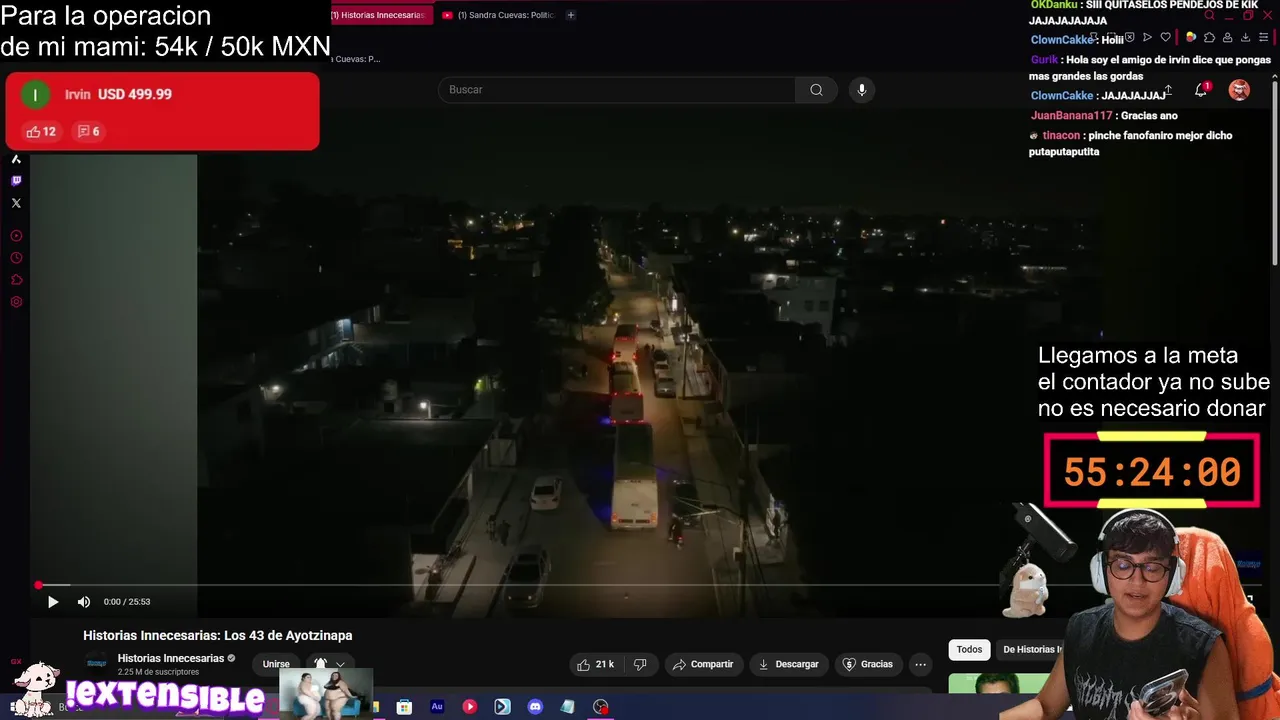This screenshot has height=720, width=1280.
Task: Open YouTube notifications bell
Action: (1201, 90)
